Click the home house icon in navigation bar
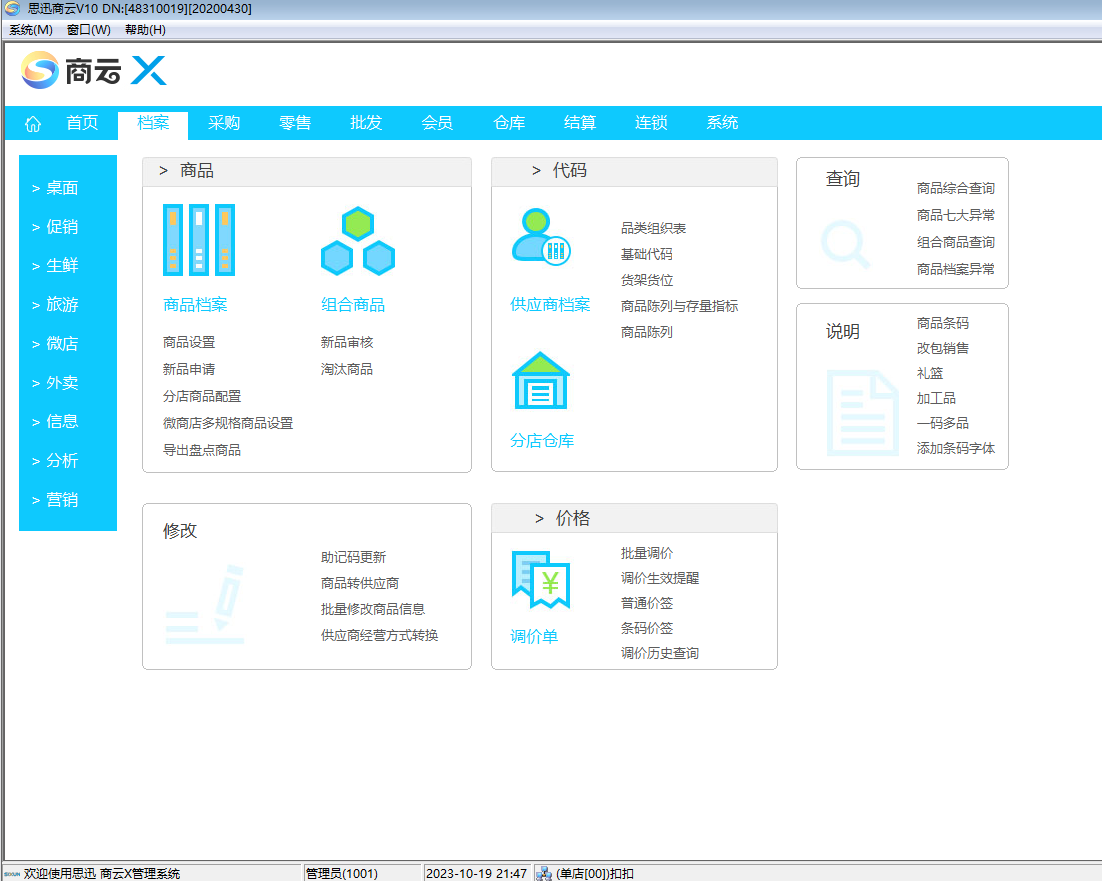 tap(33, 124)
